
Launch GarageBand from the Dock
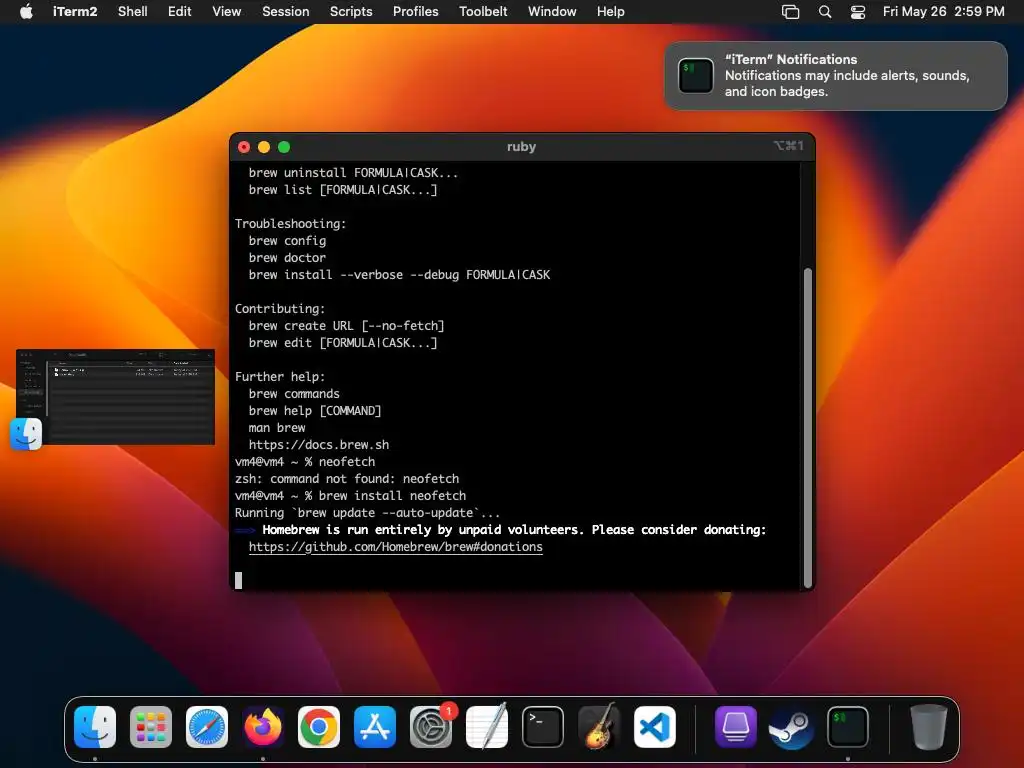(x=599, y=727)
